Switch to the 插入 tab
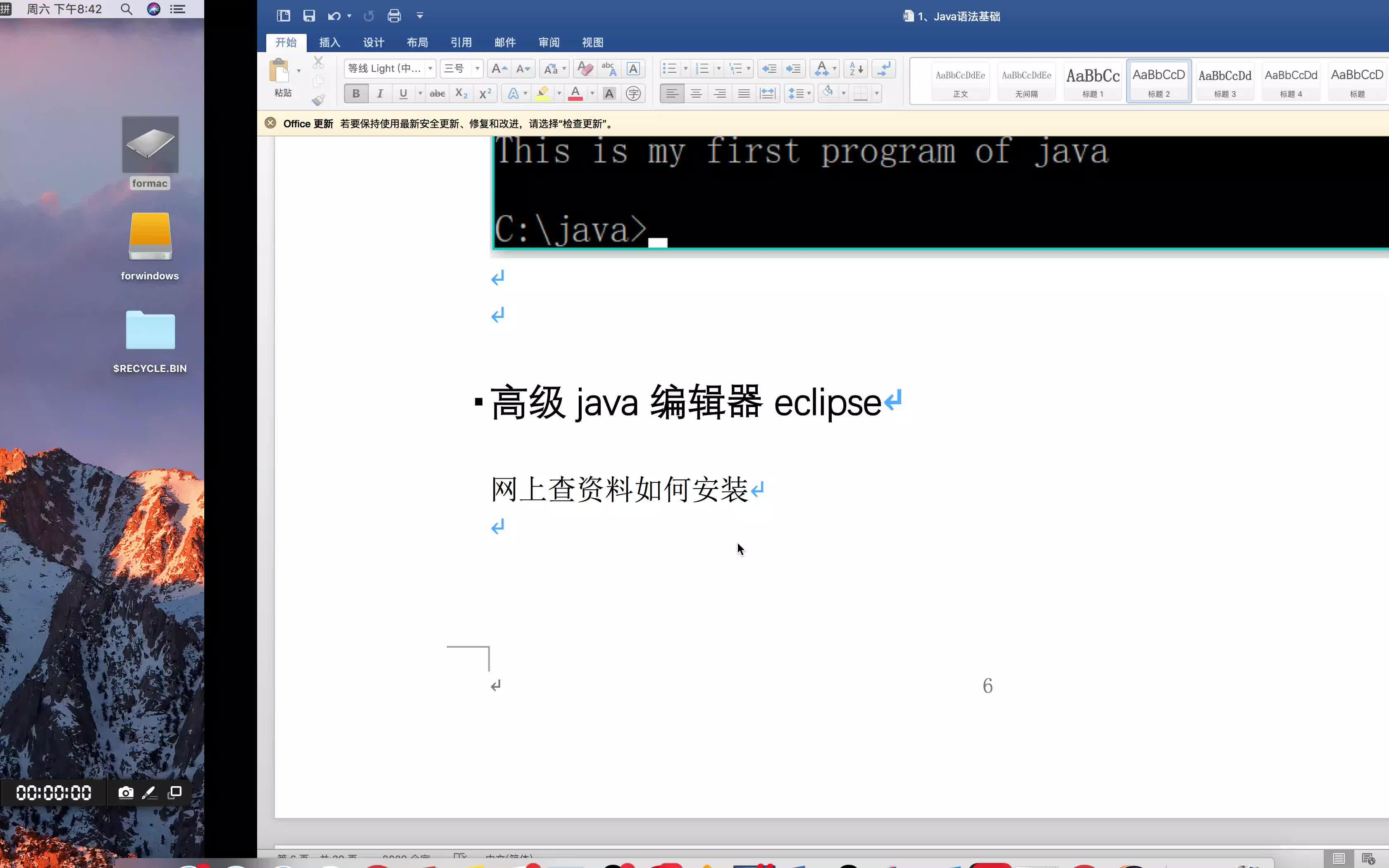Screen dimensions: 1389x868 click(x=329, y=43)
